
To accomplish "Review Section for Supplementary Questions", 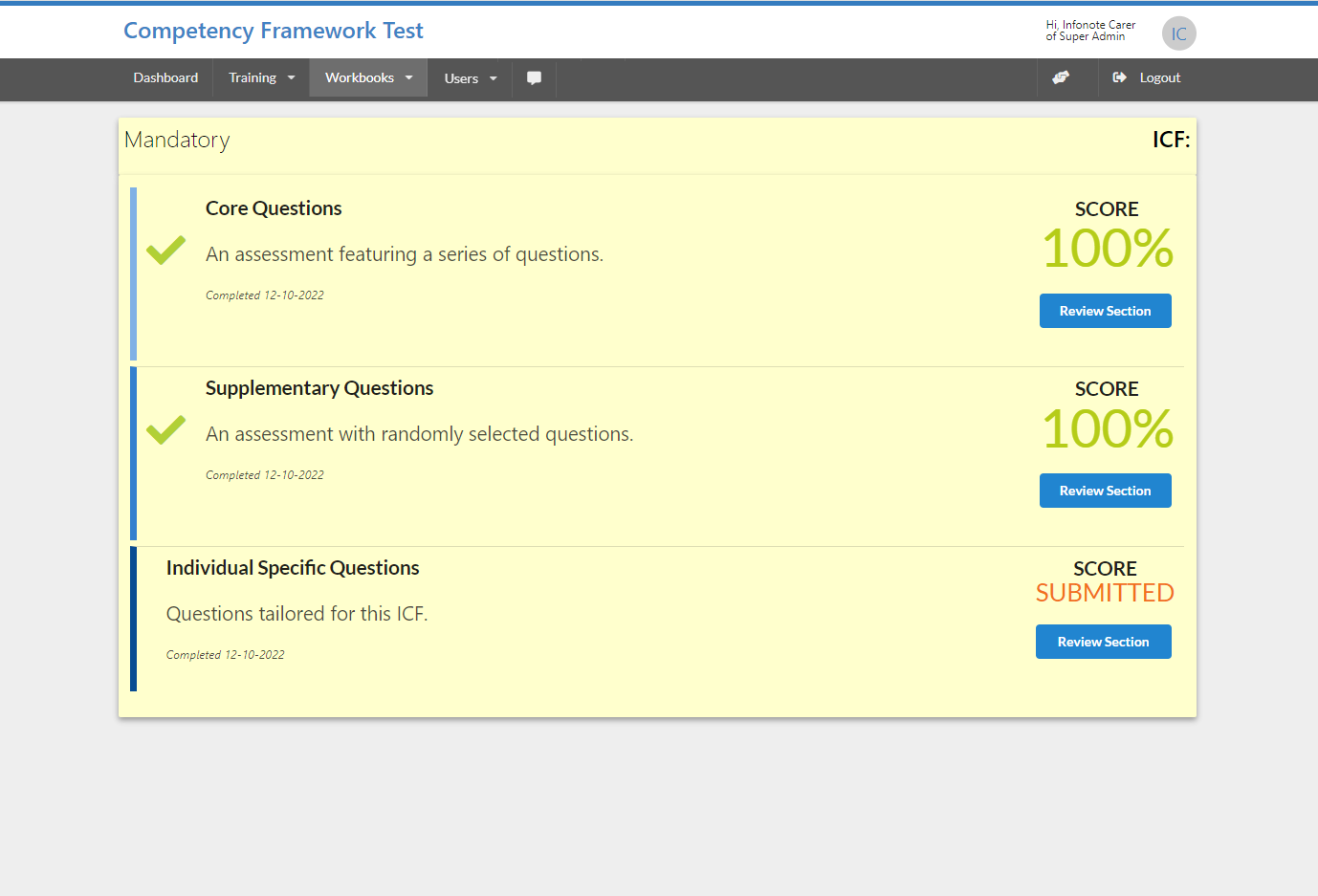I will (1106, 491).
